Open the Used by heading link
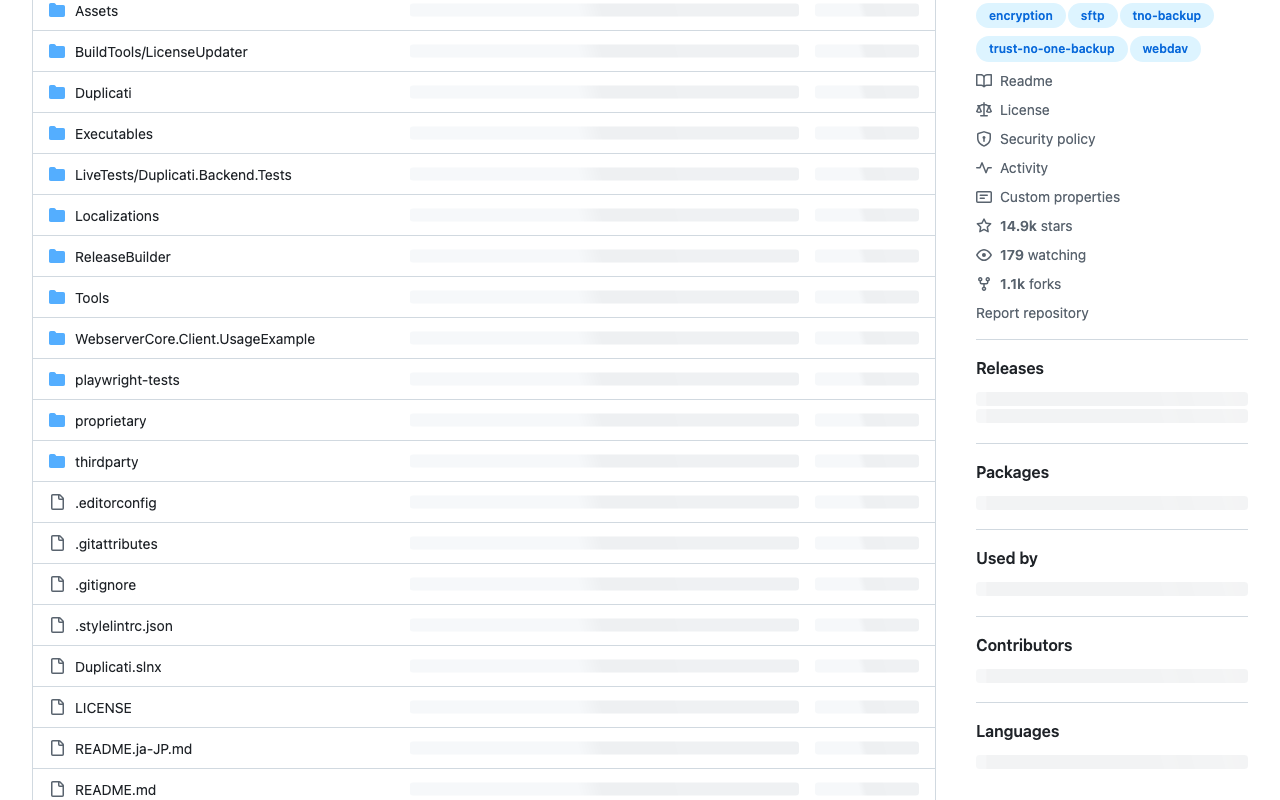The height and width of the screenshot is (800, 1280). tap(1007, 558)
